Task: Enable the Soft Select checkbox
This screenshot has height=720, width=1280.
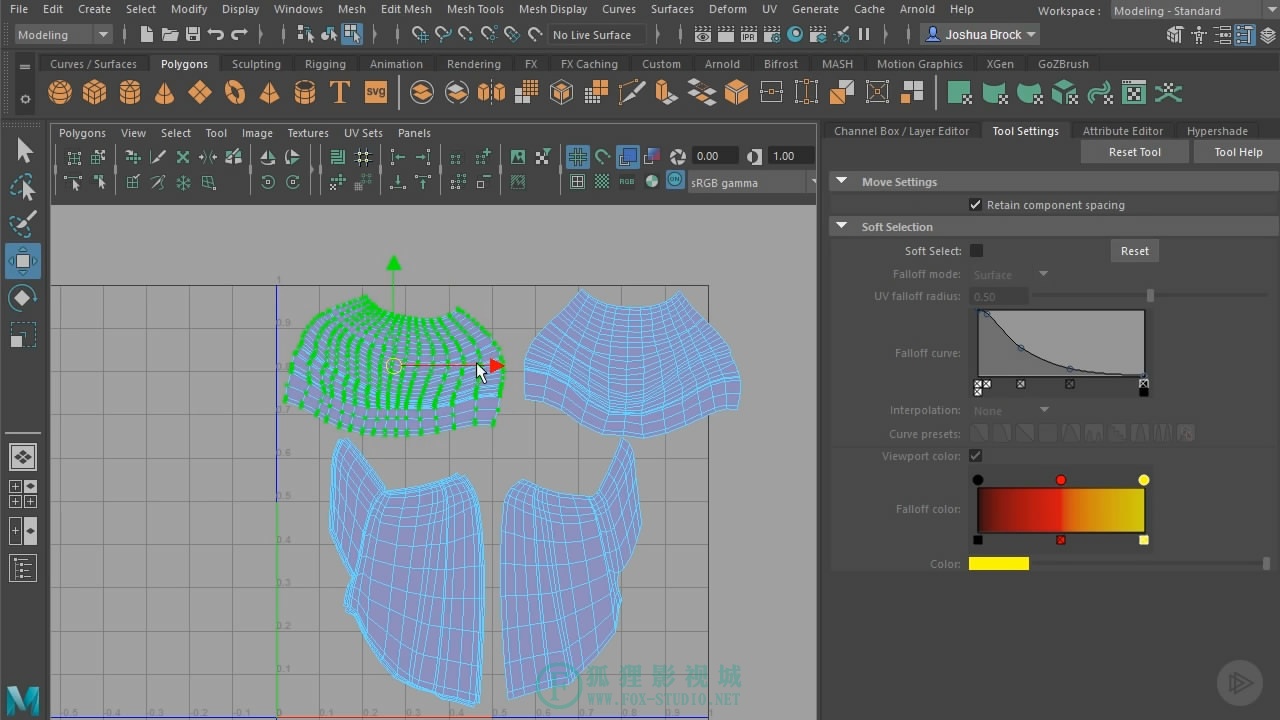Action: (976, 251)
